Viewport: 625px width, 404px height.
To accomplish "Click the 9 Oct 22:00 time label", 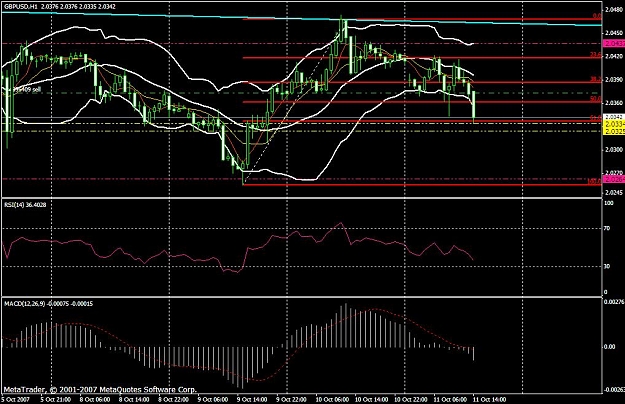I will (x=292, y=400).
